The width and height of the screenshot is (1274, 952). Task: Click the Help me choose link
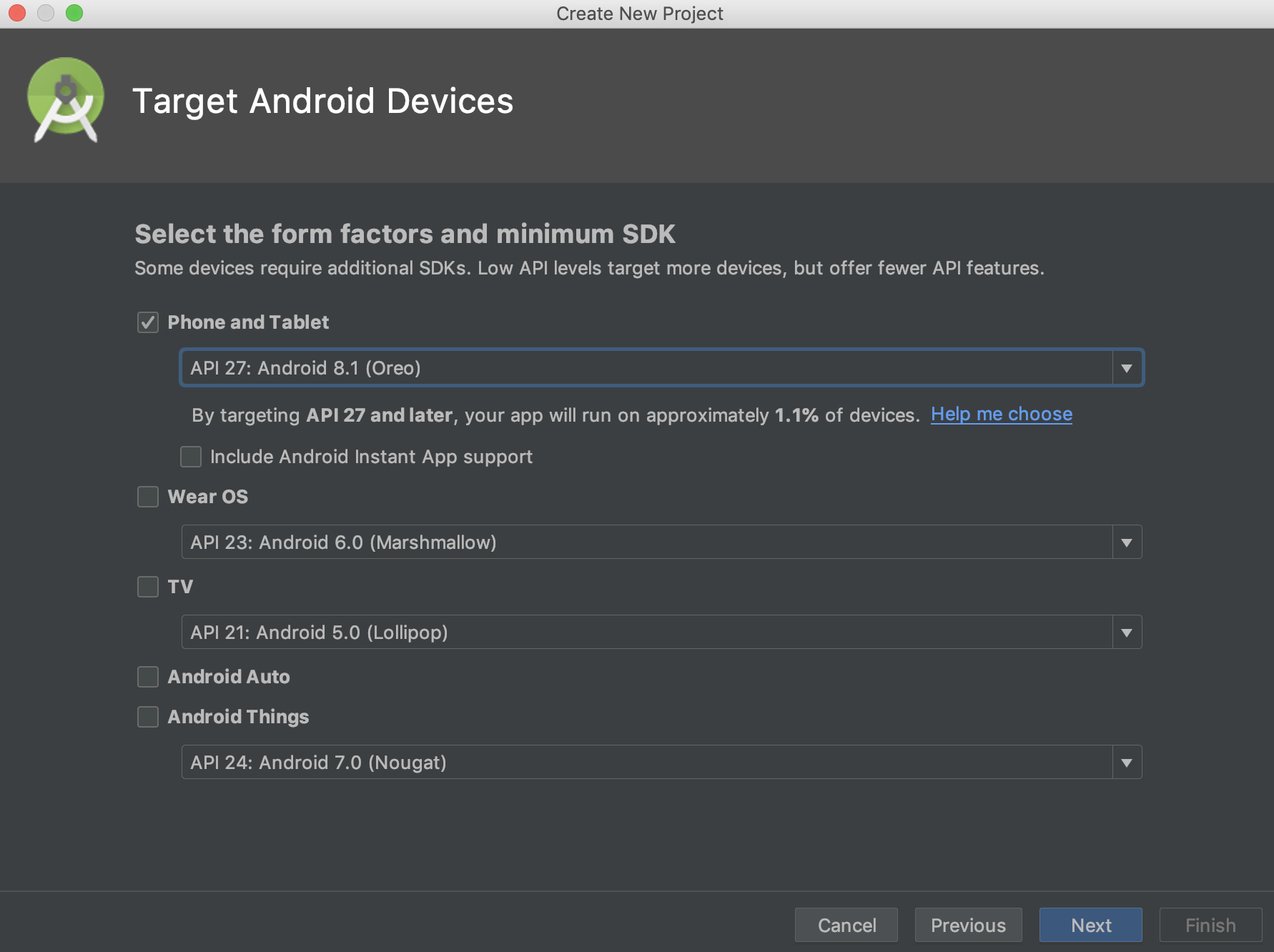[1001, 414]
